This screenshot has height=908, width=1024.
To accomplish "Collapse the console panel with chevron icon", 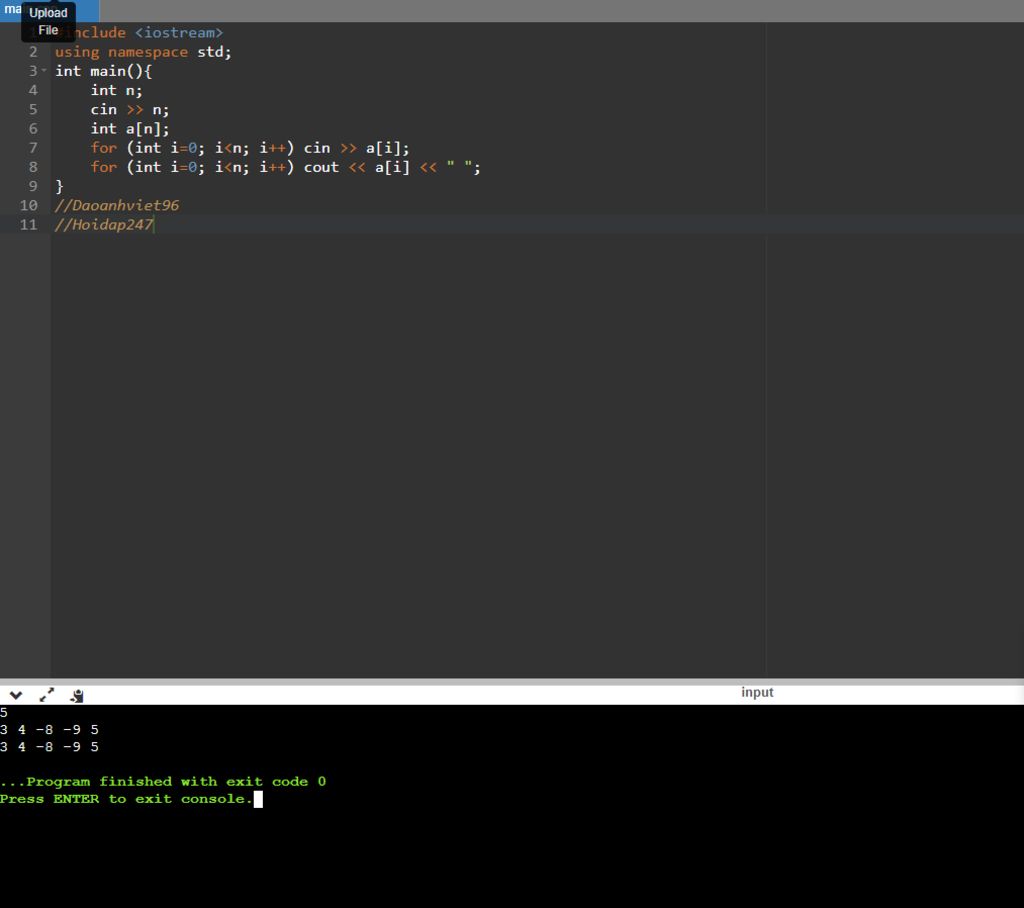I will click(x=16, y=695).
